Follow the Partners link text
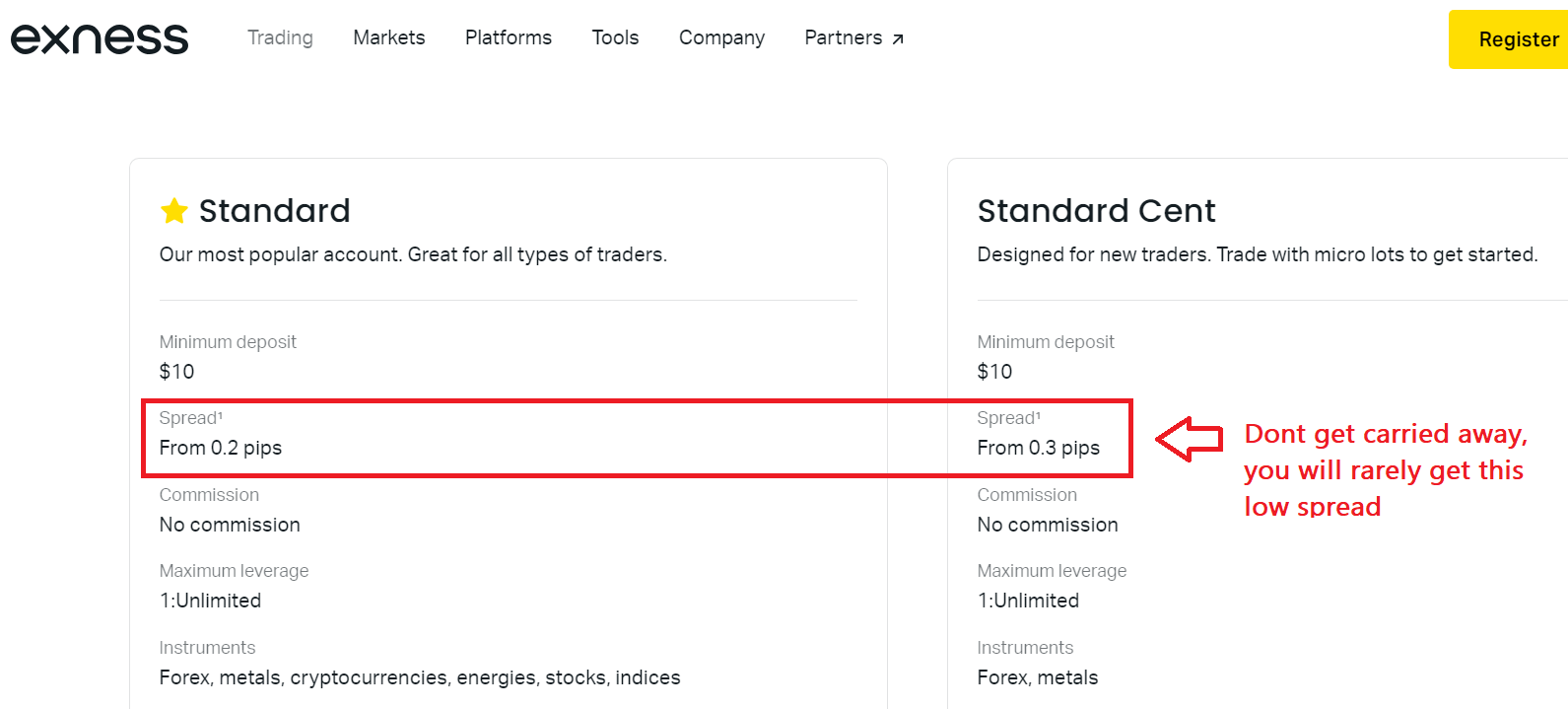Viewport: 1568px width, 709px height. [x=843, y=37]
